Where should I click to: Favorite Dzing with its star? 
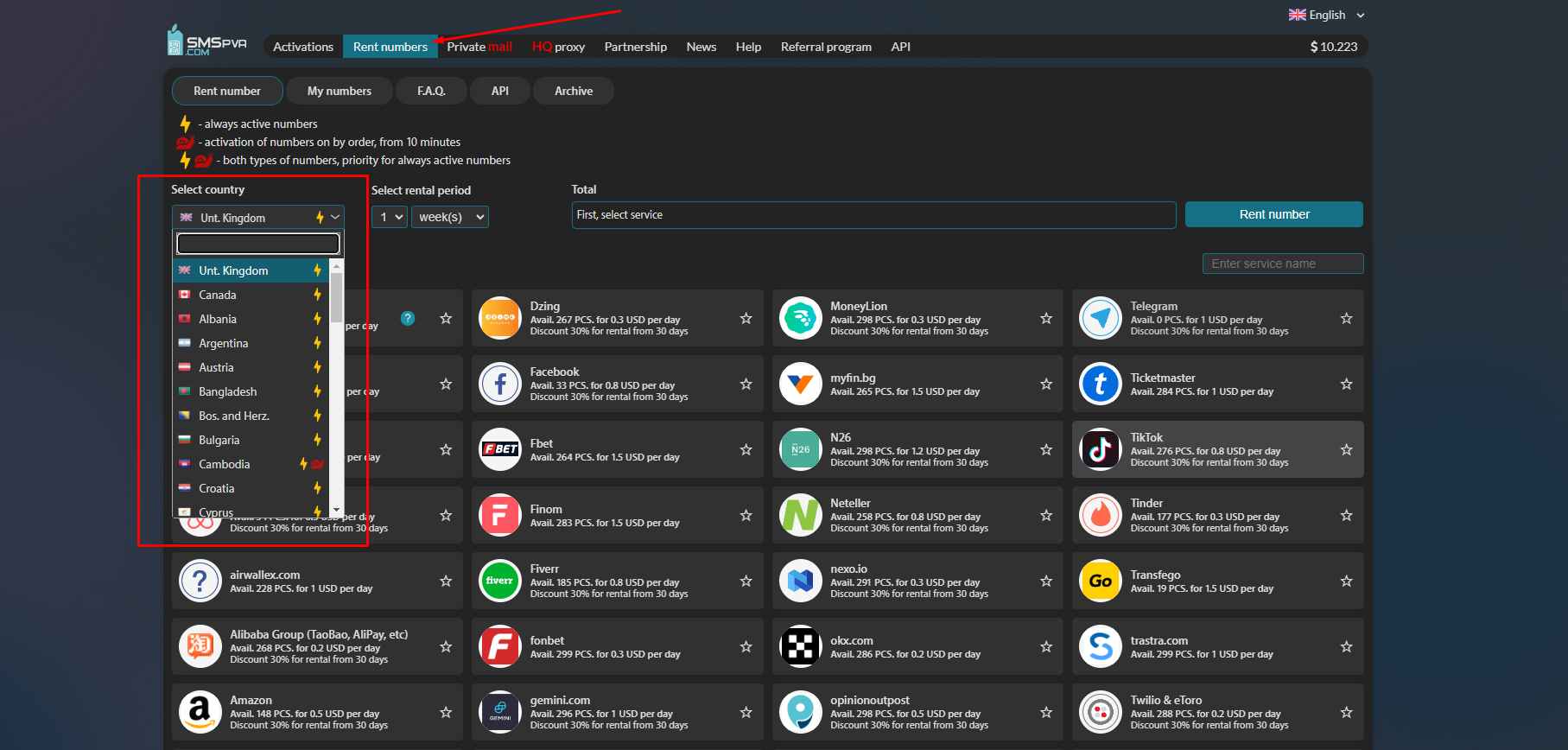pyautogui.click(x=746, y=318)
